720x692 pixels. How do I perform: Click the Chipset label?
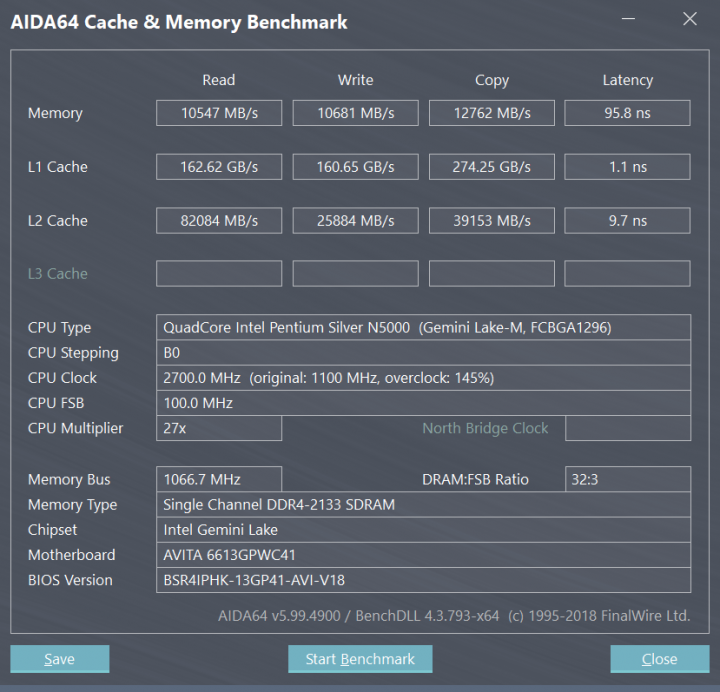[52, 530]
